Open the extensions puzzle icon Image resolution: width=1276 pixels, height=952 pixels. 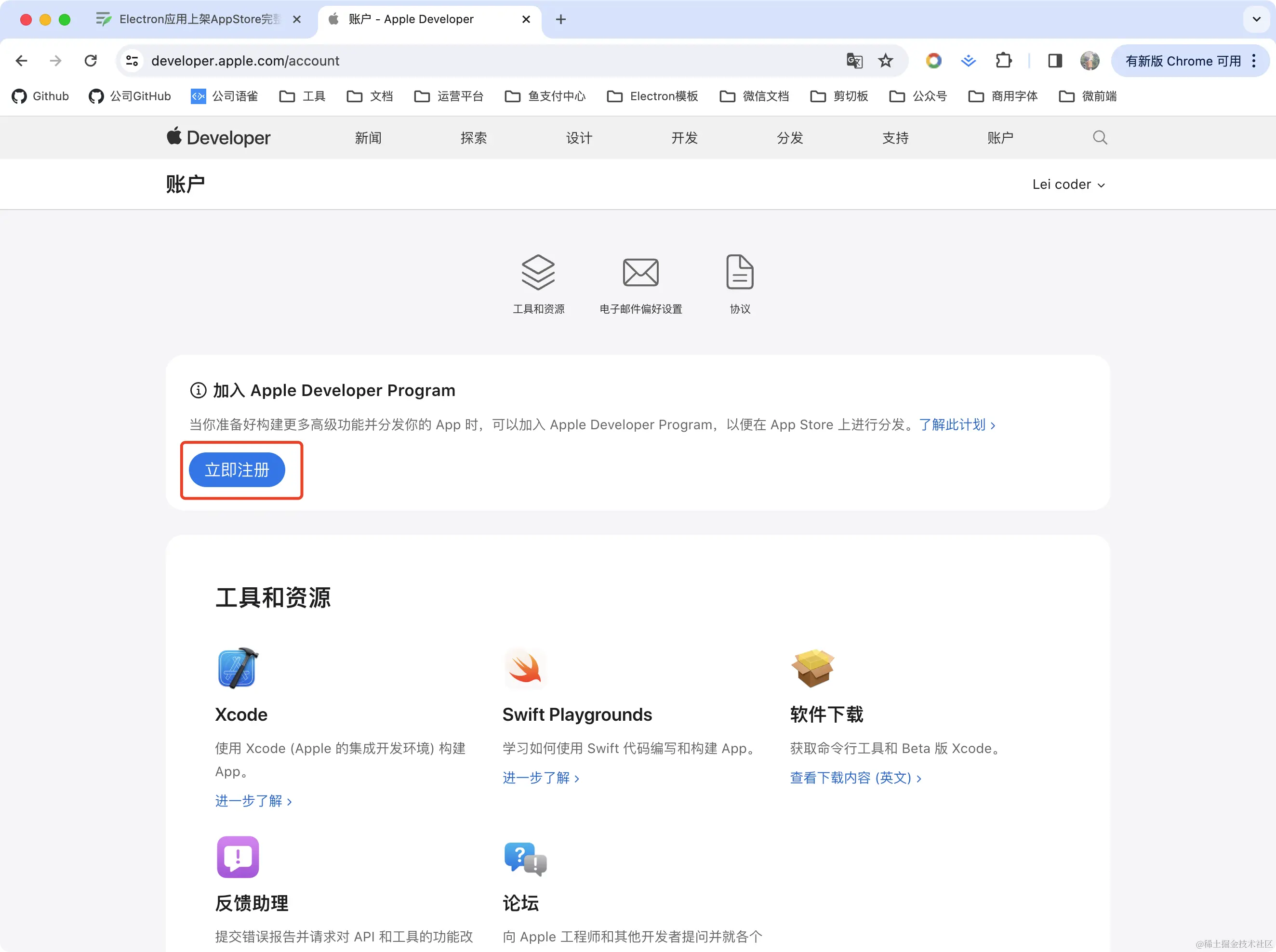(x=1003, y=61)
